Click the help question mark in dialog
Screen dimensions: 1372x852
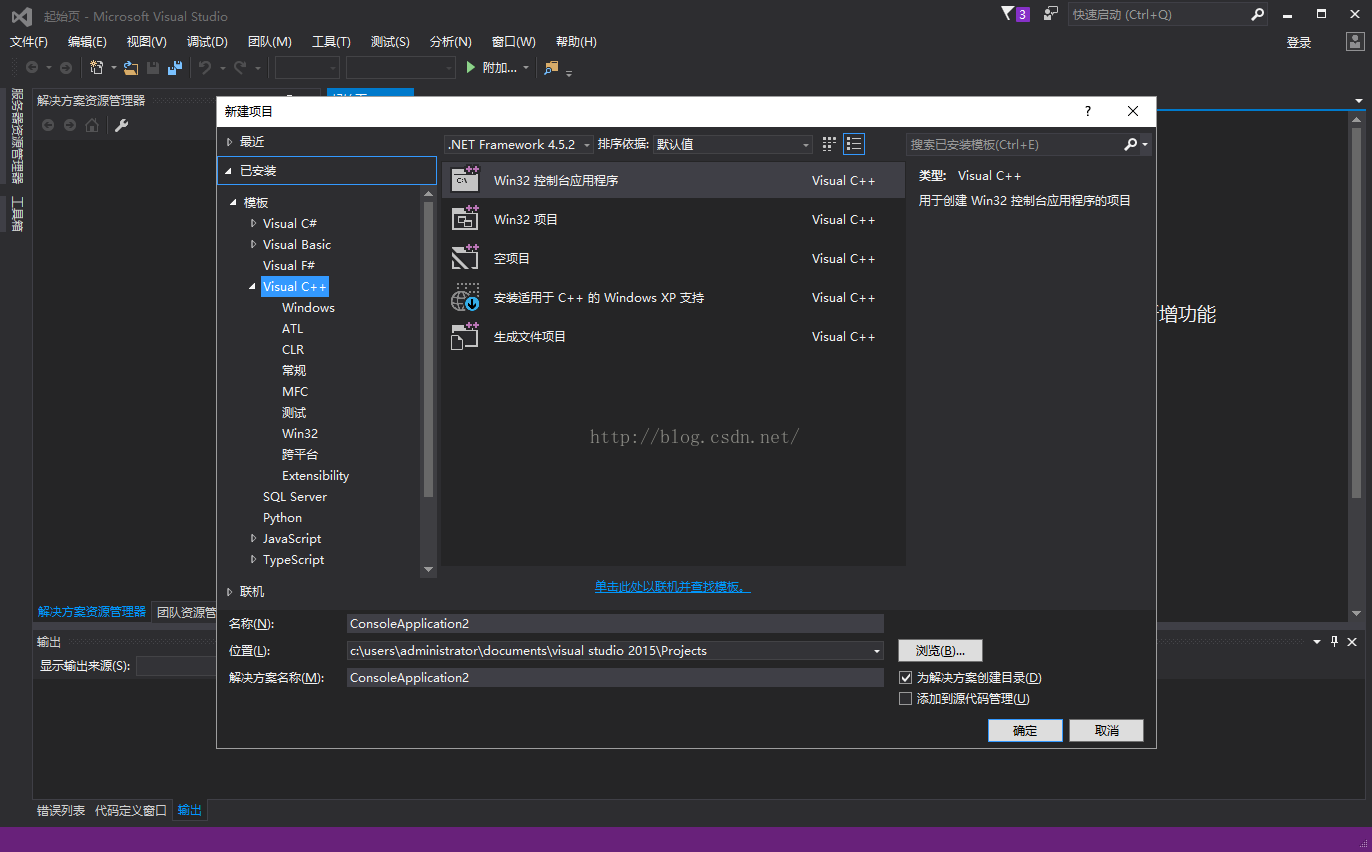[x=1088, y=111]
